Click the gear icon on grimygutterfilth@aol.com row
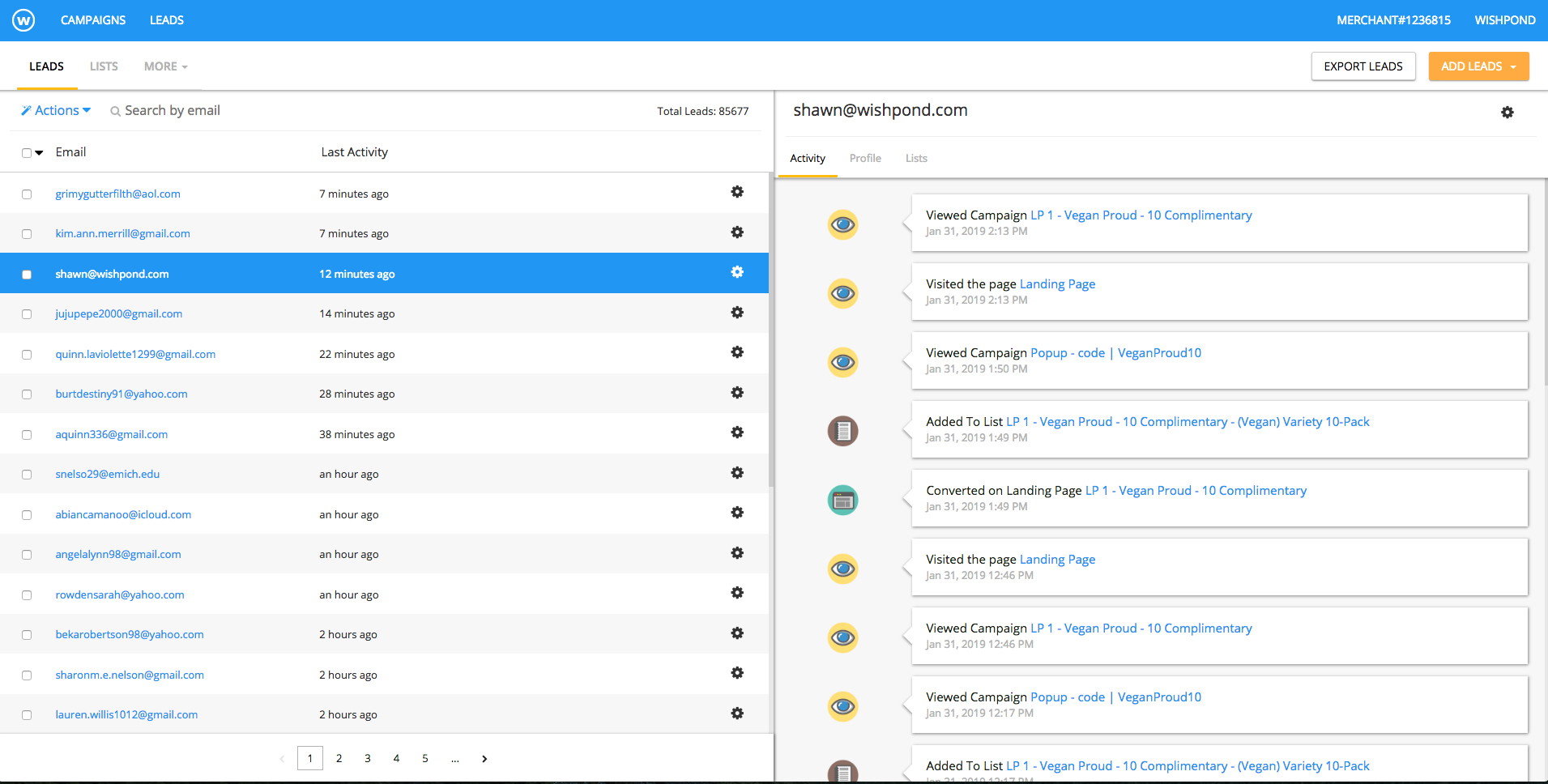Viewport: 1548px width, 784px height. 736,192
